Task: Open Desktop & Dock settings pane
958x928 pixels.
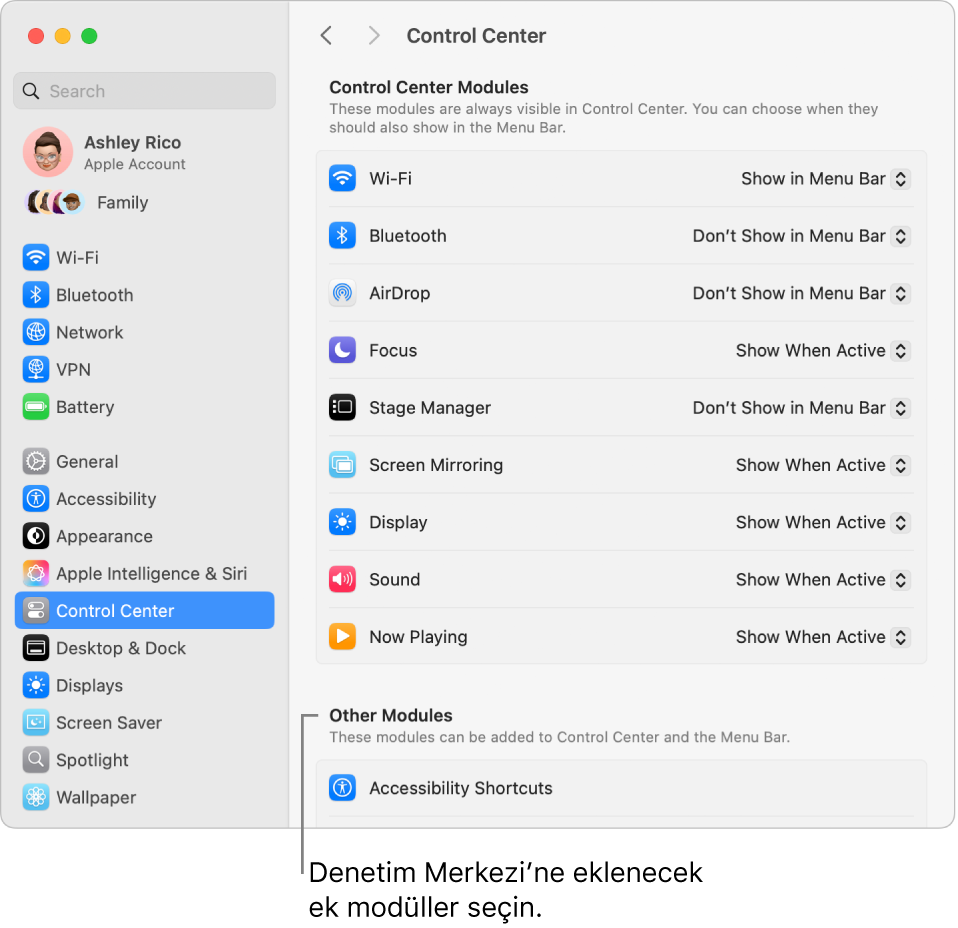Action: (x=144, y=648)
